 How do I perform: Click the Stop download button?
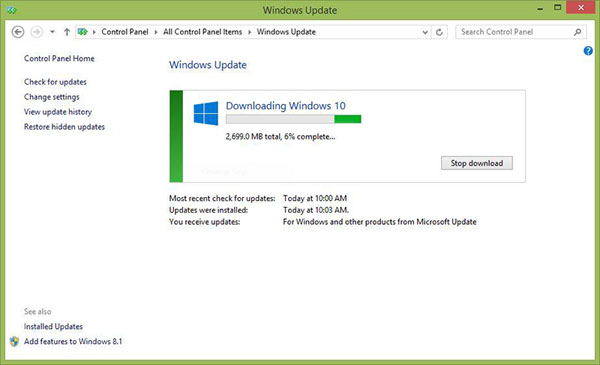477,163
